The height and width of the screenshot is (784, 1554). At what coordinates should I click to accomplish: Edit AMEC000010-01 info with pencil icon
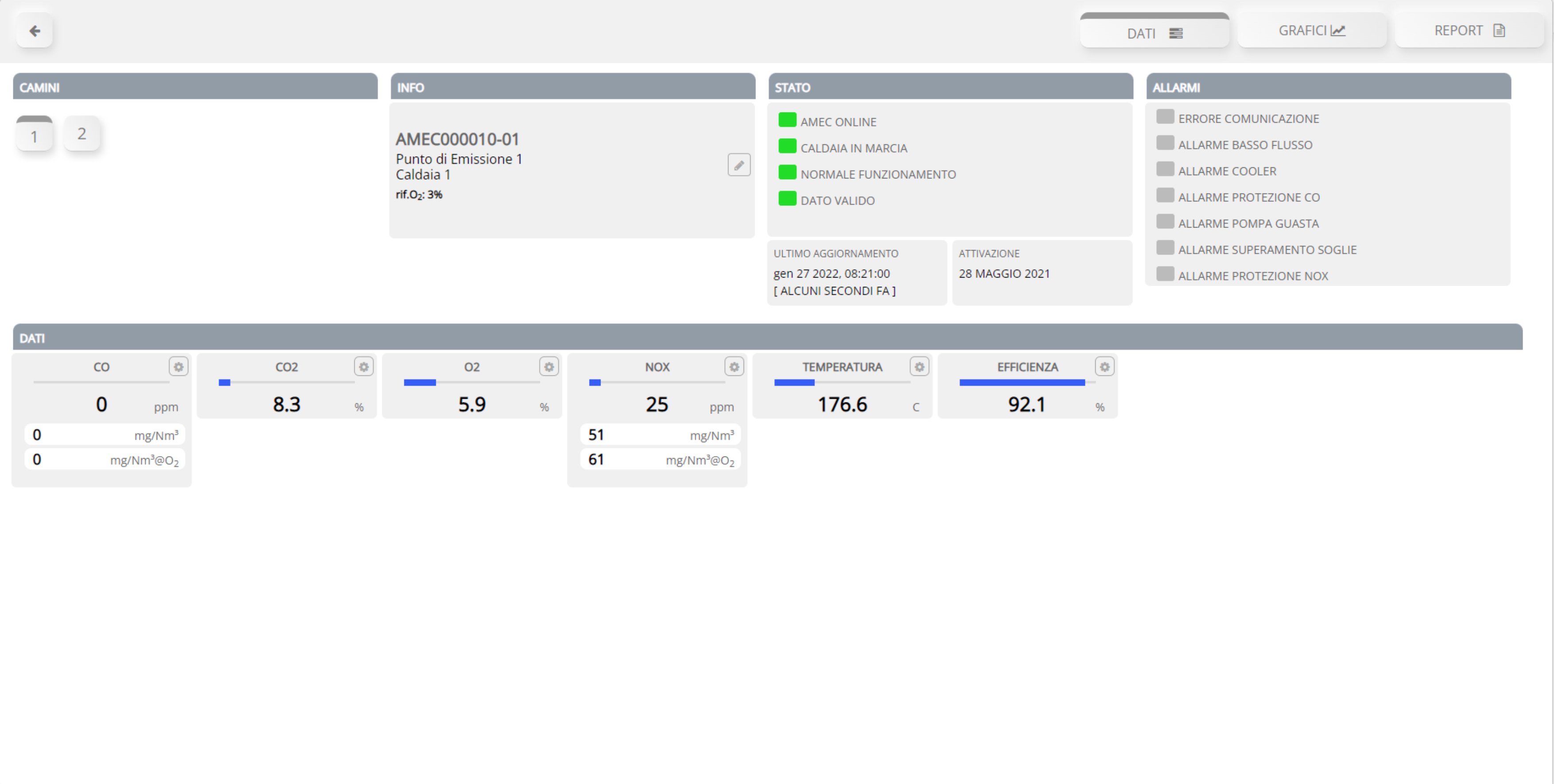[x=739, y=165]
